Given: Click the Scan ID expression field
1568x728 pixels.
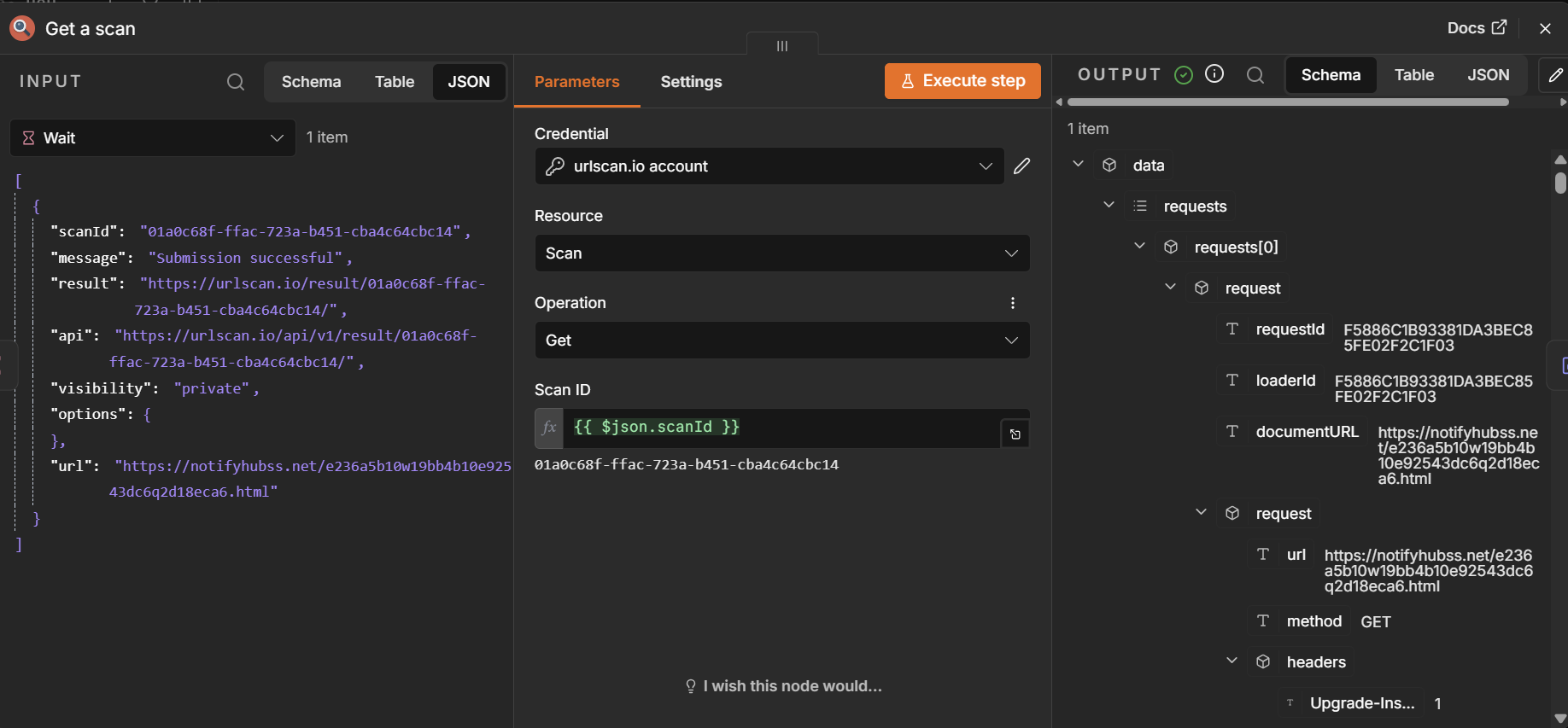Looking at the screenshot, I should click(x=781, y=428).
